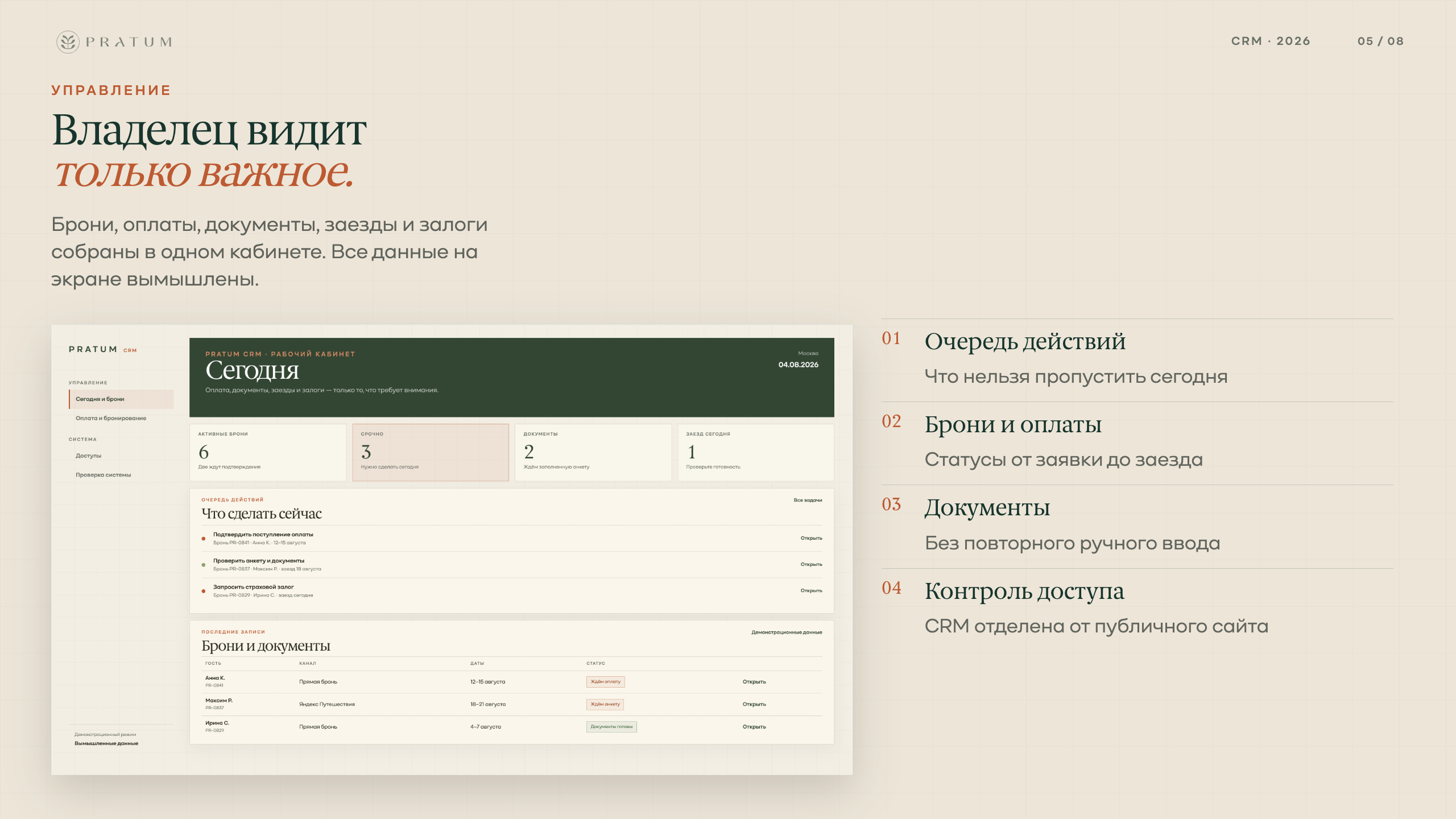
Task: Click the 'Брони и оплаты' feature heading
Action: point(1013,424)
